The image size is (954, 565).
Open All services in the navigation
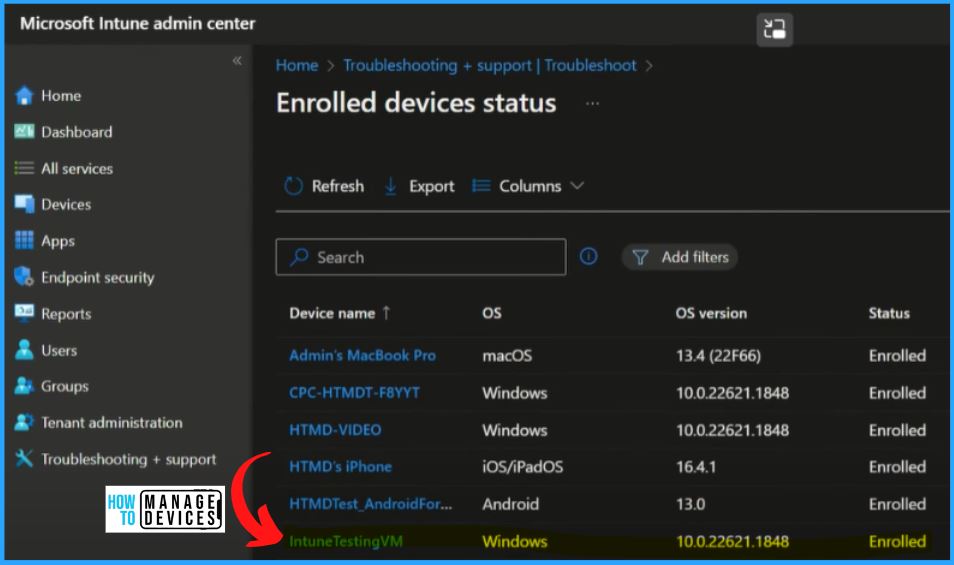77,168
